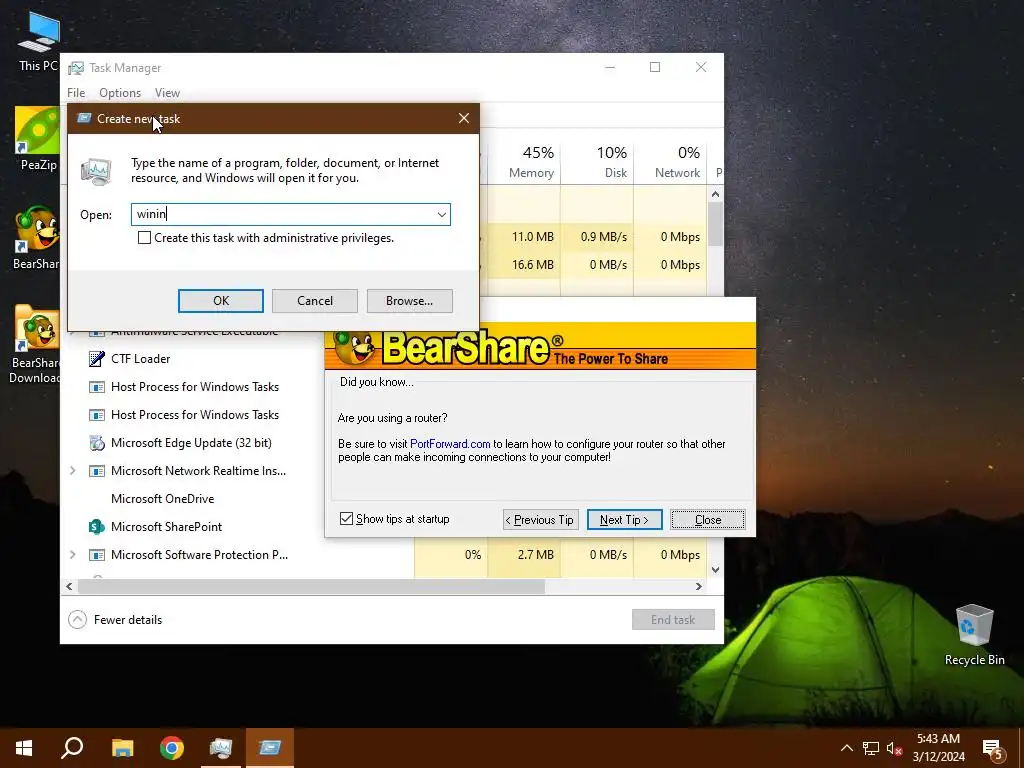The image size is (1024, 768).
Task: Click the horizontal scrollbar right arrow
Action: [x=699, y=586]
